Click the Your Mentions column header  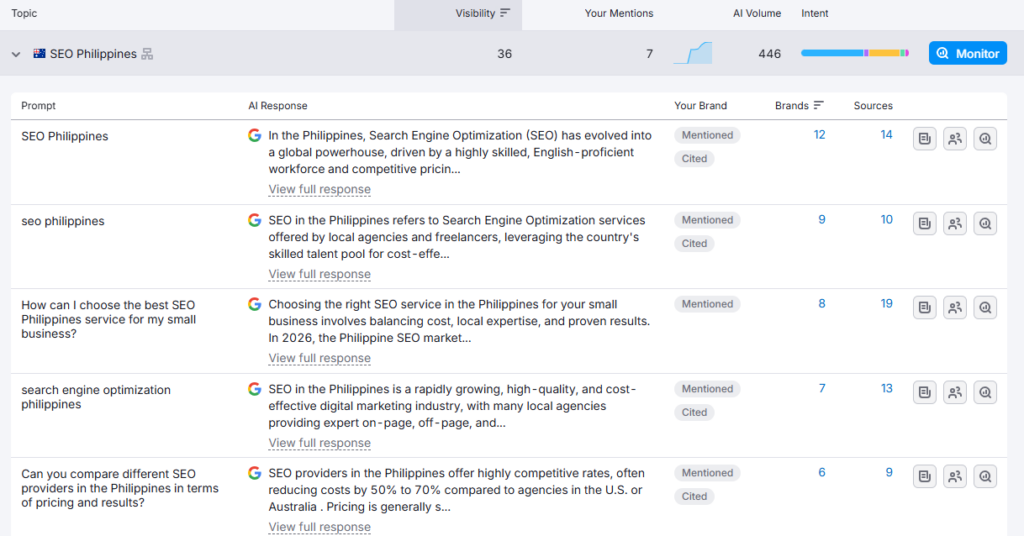pyautogui.click(x=618, y=13)
